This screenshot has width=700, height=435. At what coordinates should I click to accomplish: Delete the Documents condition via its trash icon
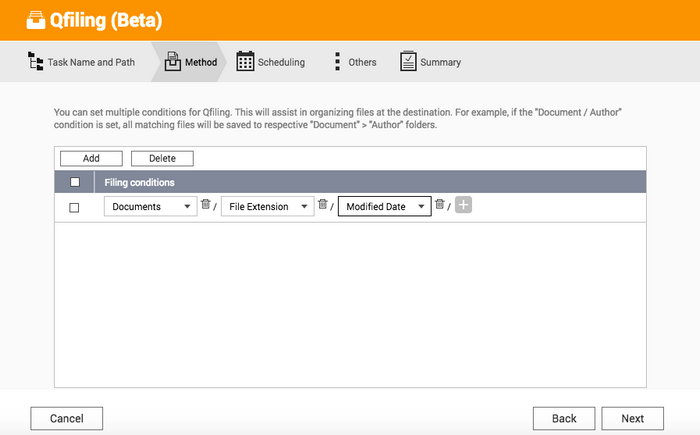tap(205, 204)
